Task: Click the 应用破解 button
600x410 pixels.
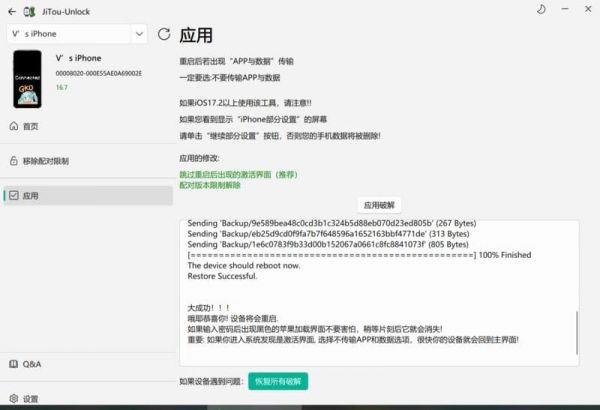Action: pyautogui.click(x=379, y=205)
